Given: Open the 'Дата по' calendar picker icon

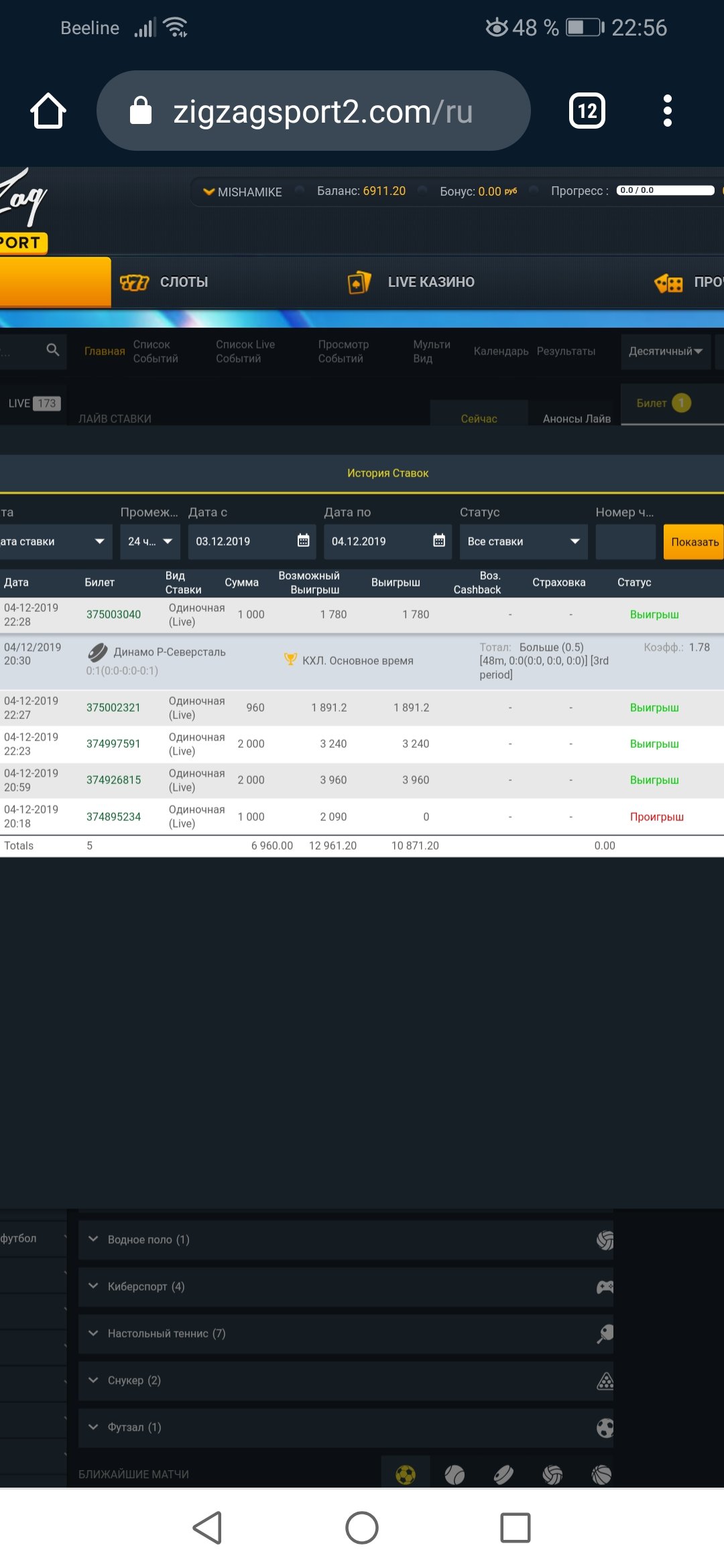Looking at the screenshot, I should 439,541.
